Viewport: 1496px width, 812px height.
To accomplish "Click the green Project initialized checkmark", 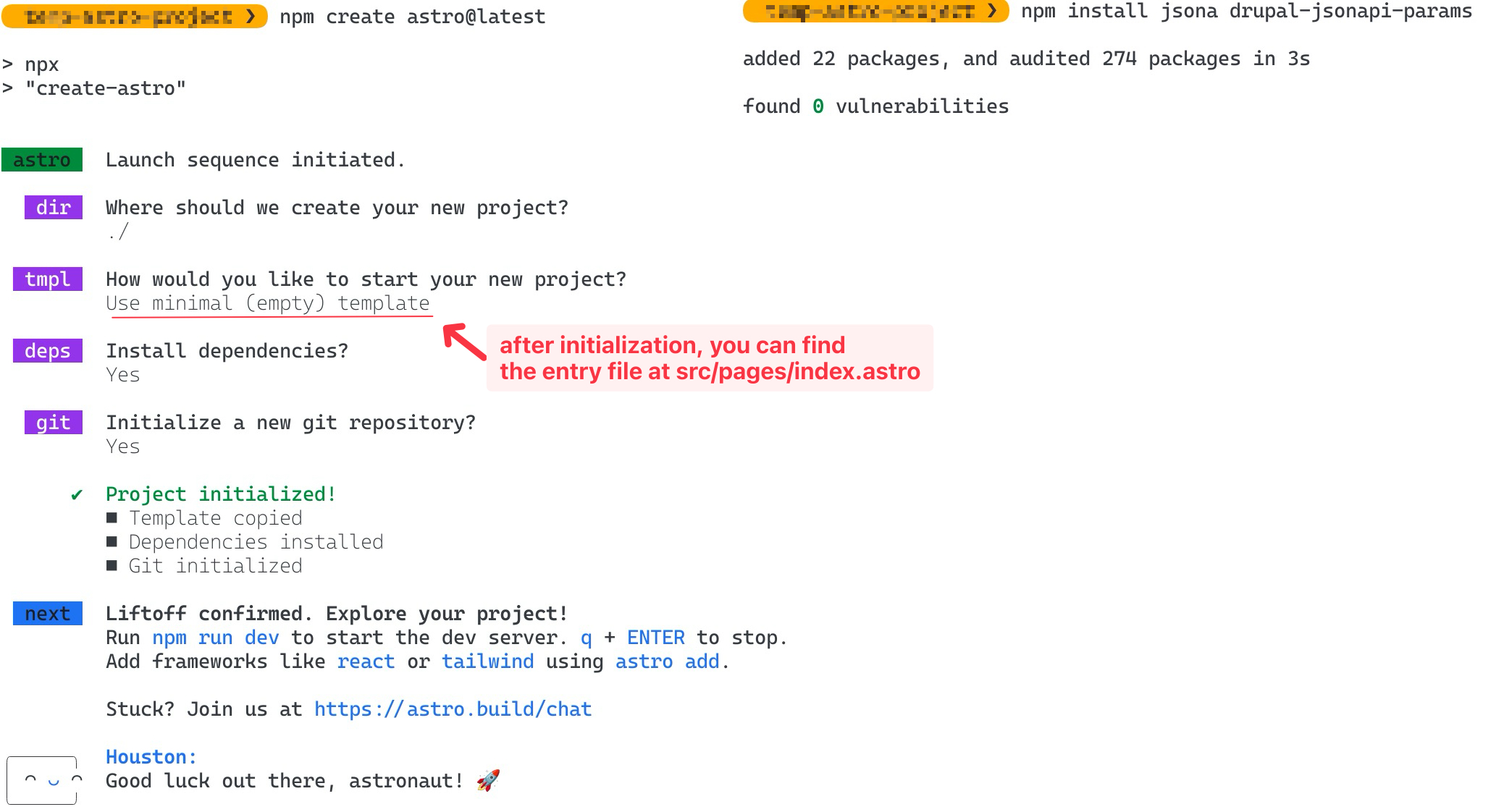I will [77, 495].
